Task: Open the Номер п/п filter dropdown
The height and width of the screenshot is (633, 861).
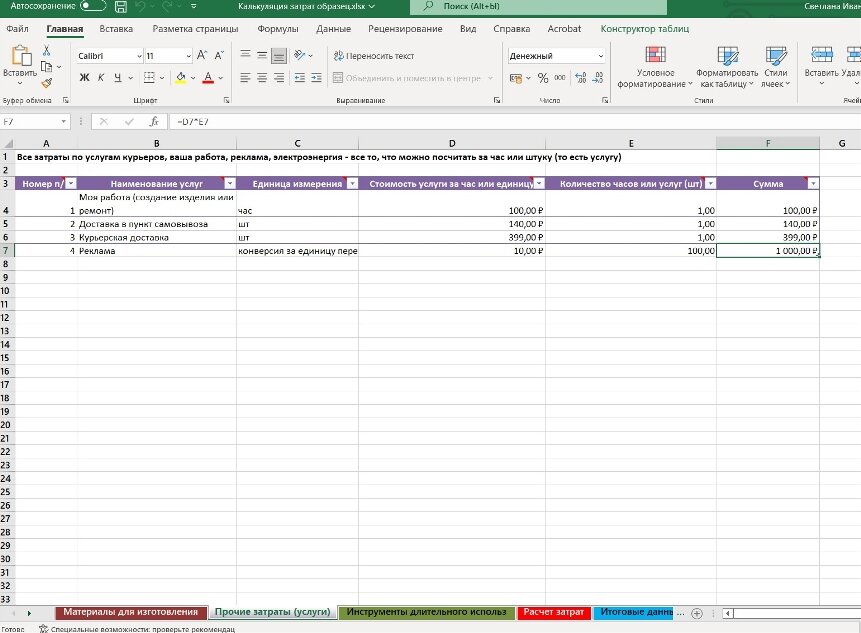Action: click(71, 184)
